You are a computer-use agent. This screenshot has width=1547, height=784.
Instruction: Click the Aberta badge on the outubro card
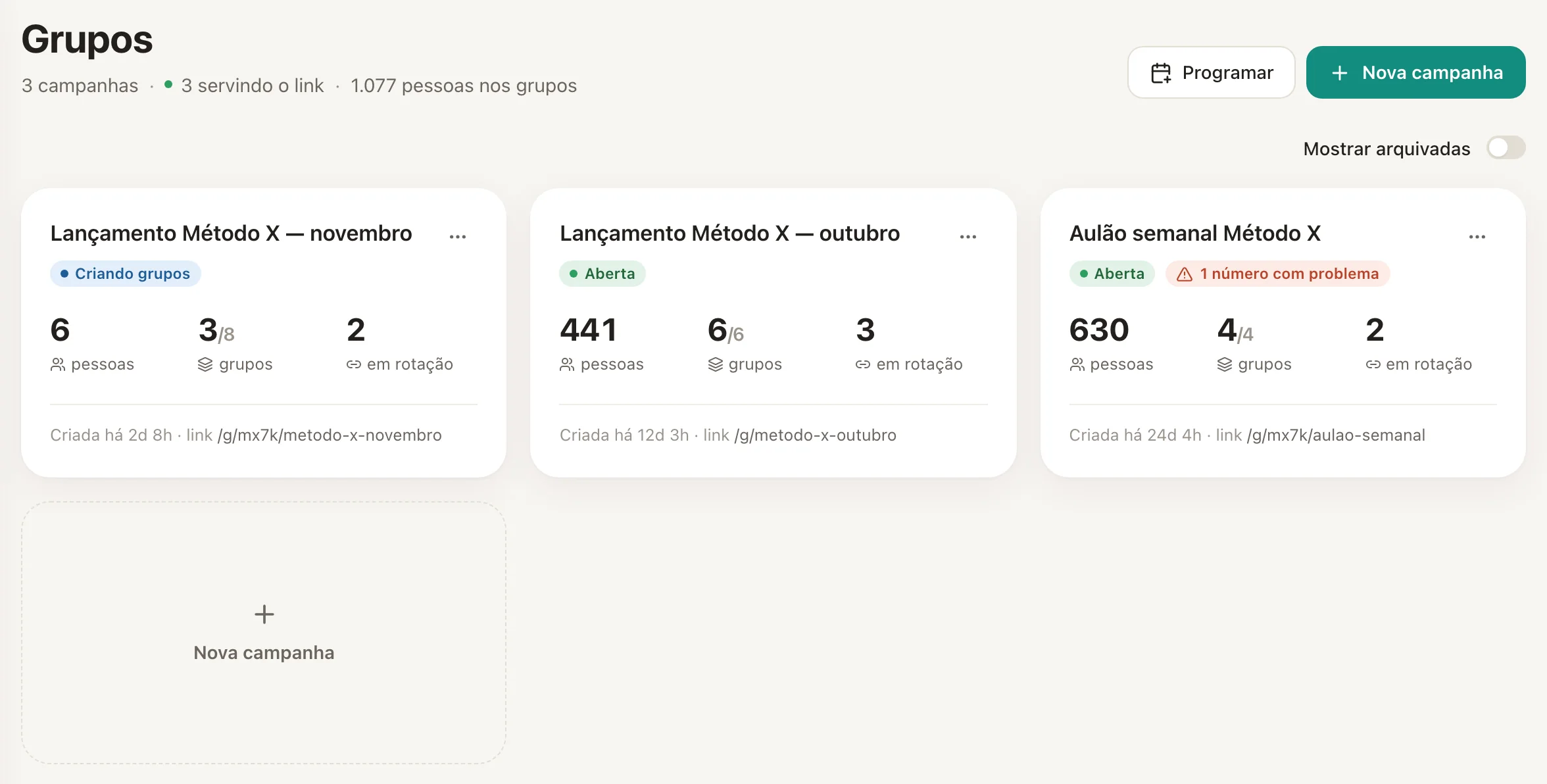pos(602,274)
